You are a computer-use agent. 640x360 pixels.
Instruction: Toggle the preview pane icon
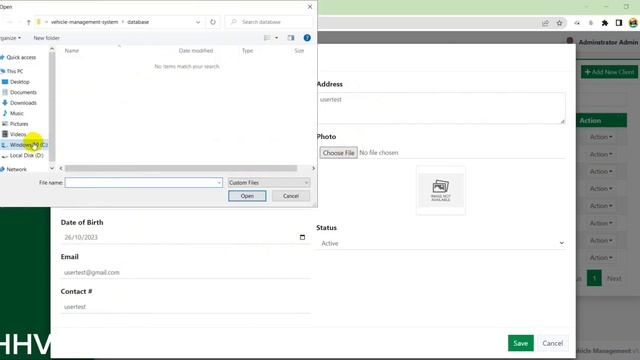[x=291, y=38]
